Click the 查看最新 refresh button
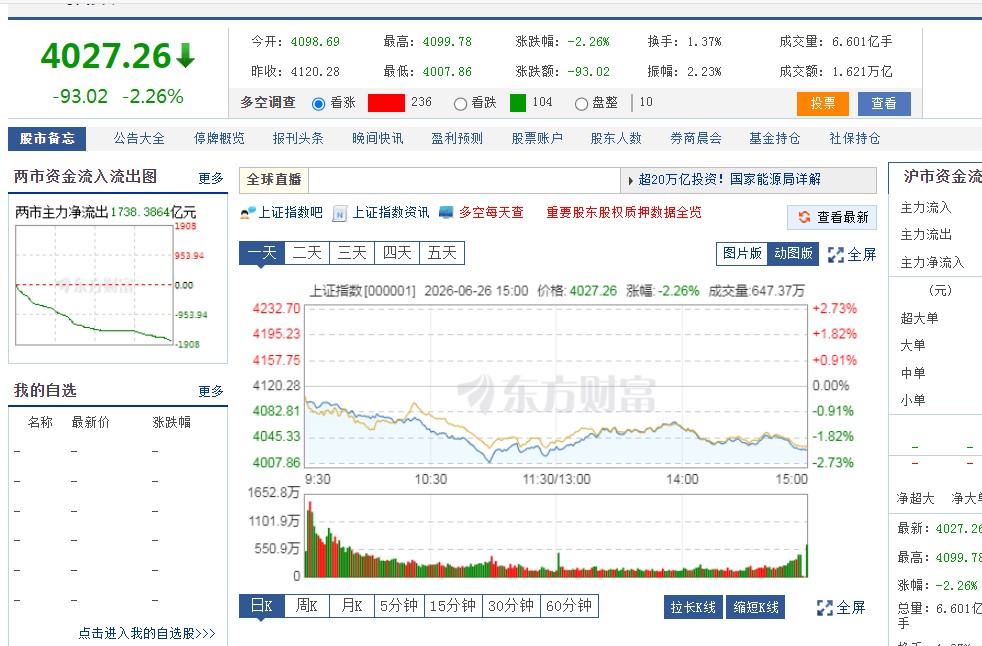The height and width of the screenshot is (646, 982). click(832, 217)
